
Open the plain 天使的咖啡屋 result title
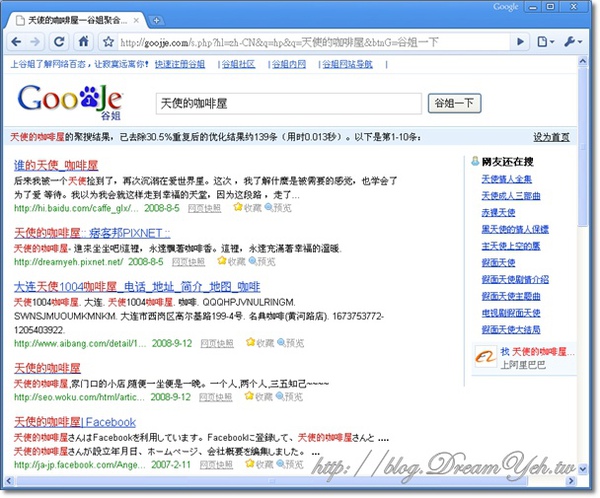pyautogui.click(x=47, y=368)
